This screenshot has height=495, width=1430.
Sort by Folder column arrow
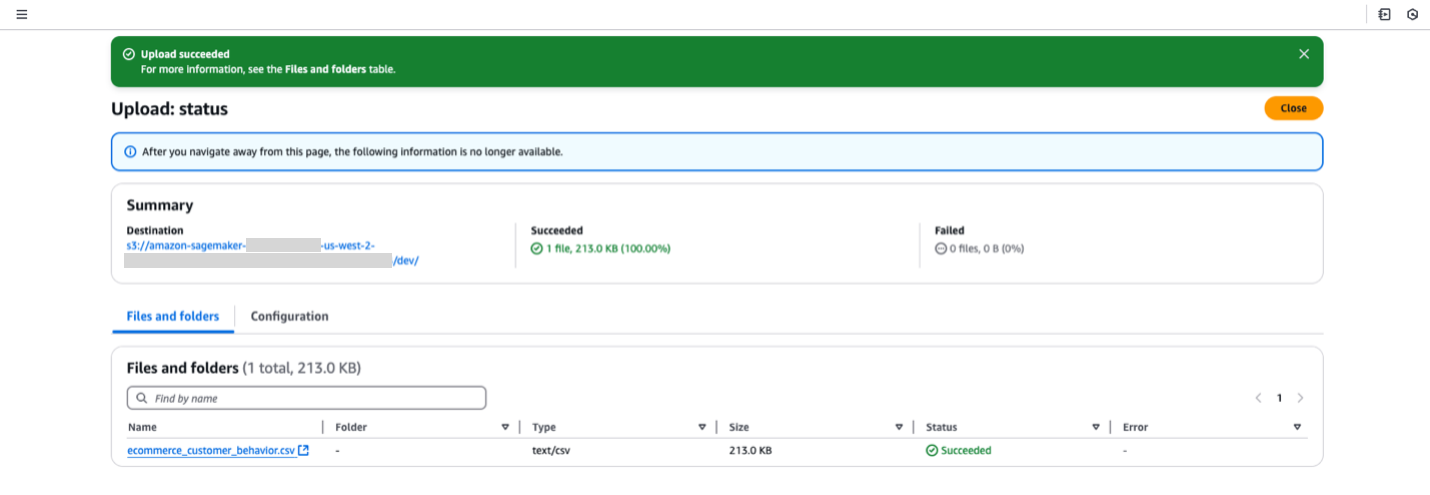coord(505,427)
